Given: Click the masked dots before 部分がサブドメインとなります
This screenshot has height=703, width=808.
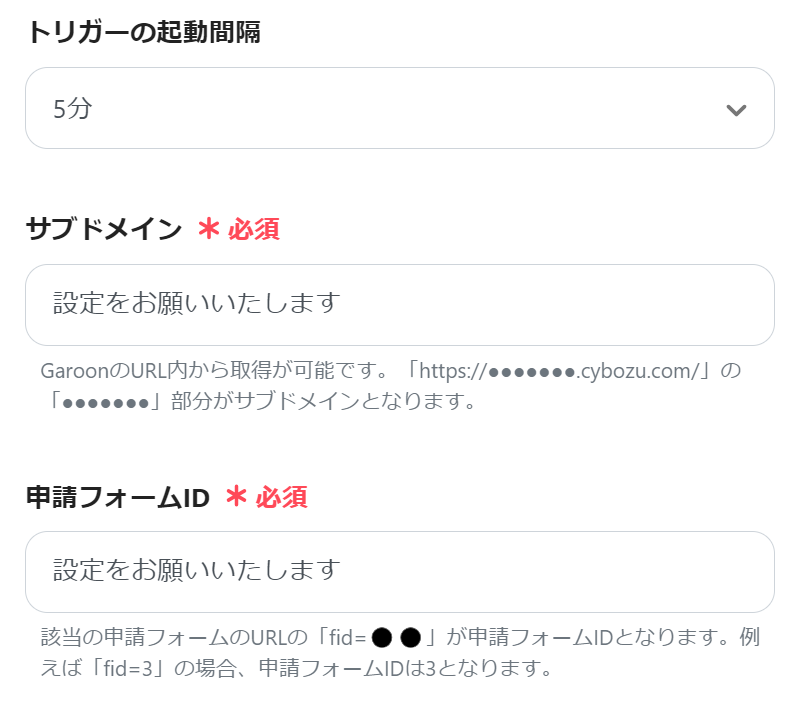Looking at the screenshot, I should (106, 403).
